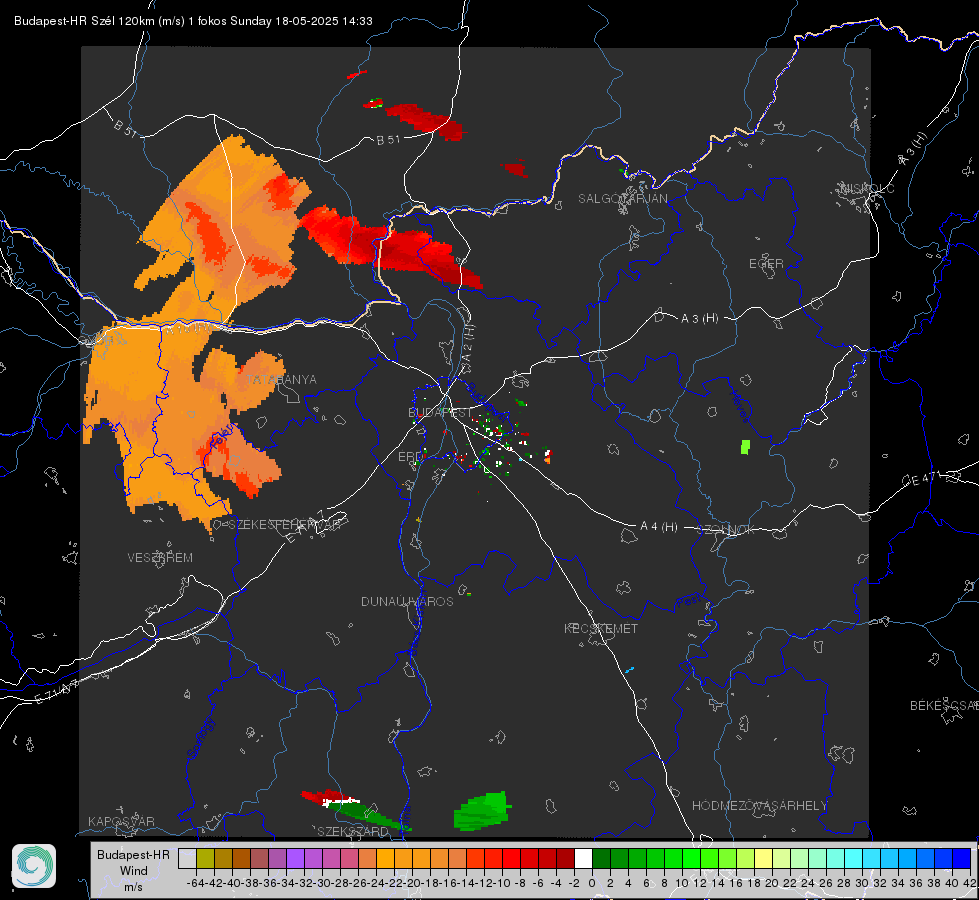Select the EGER city label
The image size is (979, 900).
click(766, 264)
